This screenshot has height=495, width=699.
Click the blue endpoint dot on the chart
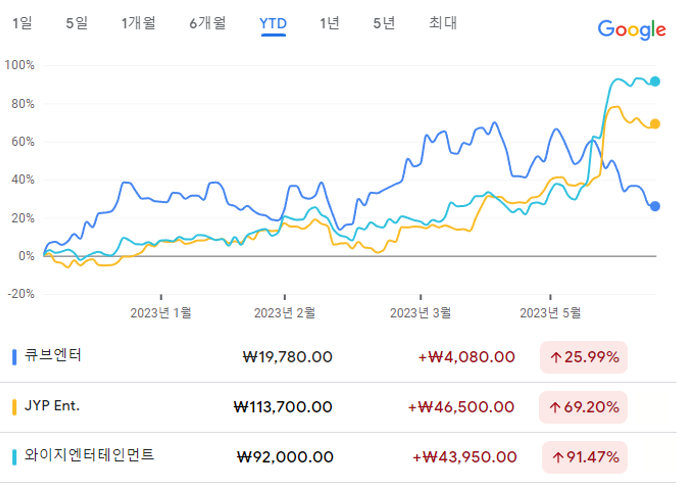pyautogui.click(x=655, y=206)
